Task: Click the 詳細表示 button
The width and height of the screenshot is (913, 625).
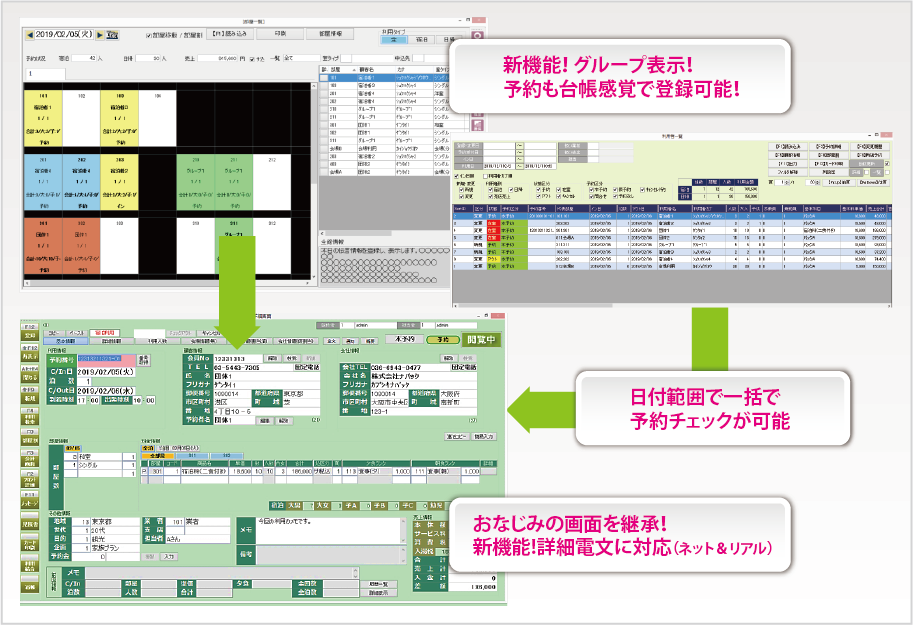Action: 378,593
